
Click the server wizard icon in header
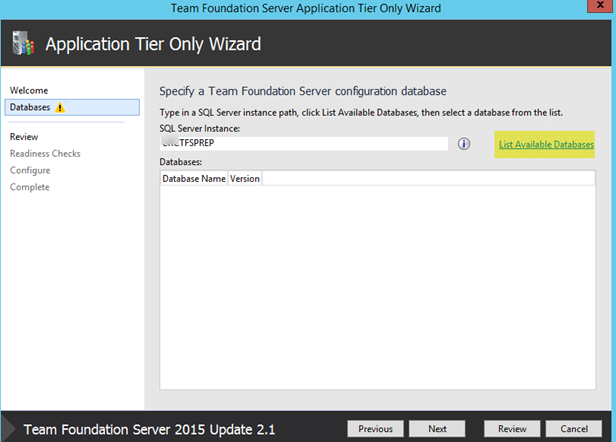pos(23,43)
